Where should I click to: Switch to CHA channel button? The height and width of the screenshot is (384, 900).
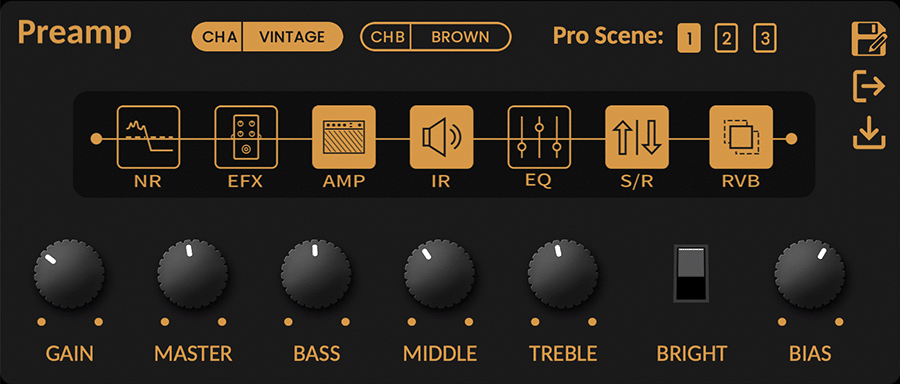(x=217, y=37)
